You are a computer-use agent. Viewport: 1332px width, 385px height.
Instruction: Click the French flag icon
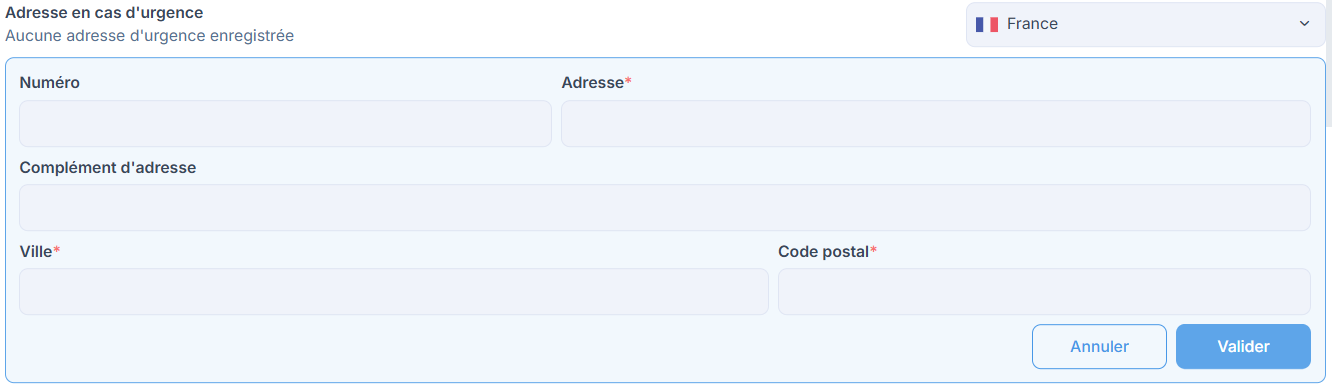987,24
